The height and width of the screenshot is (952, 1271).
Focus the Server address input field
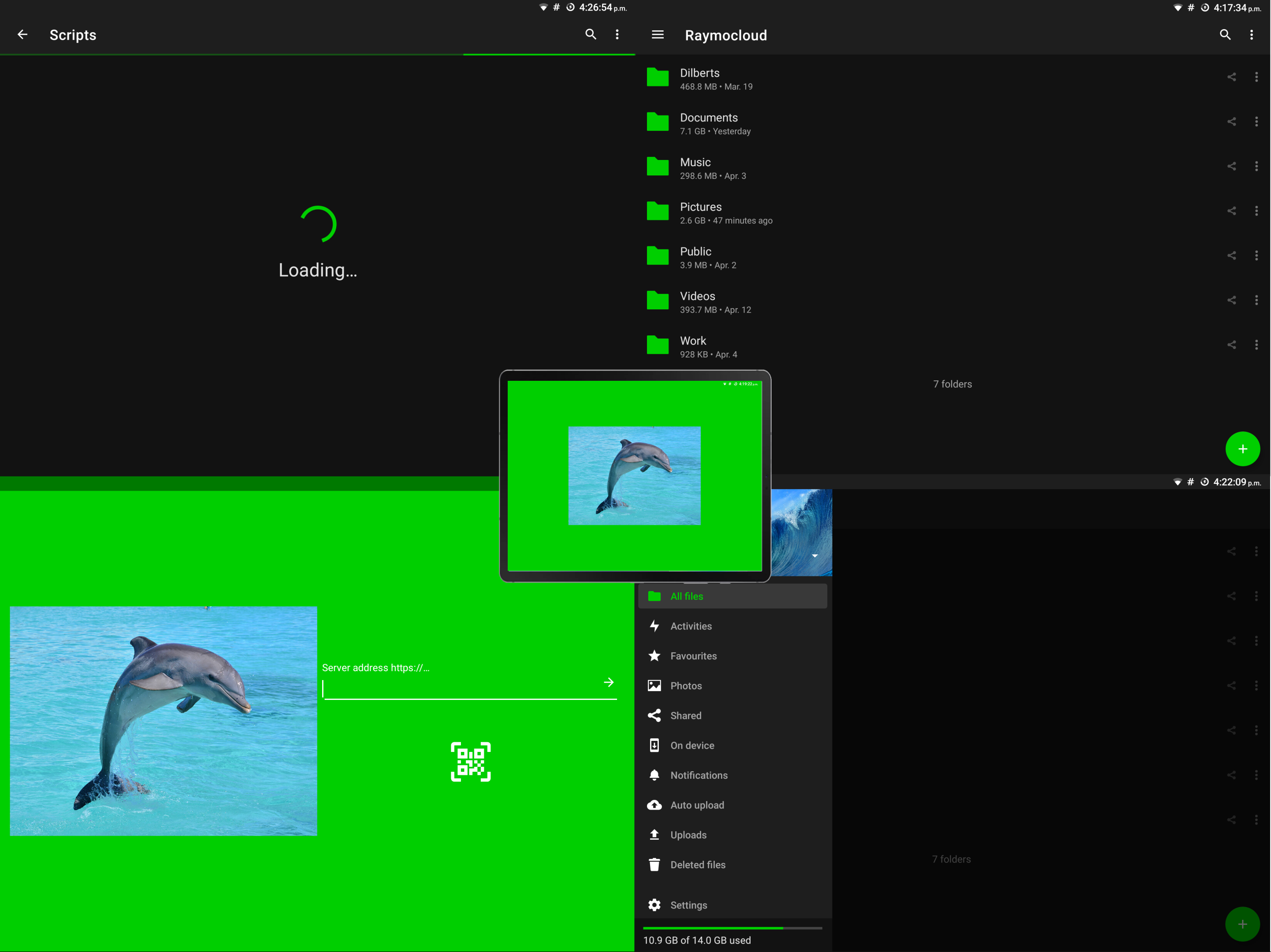pos(460,688)
